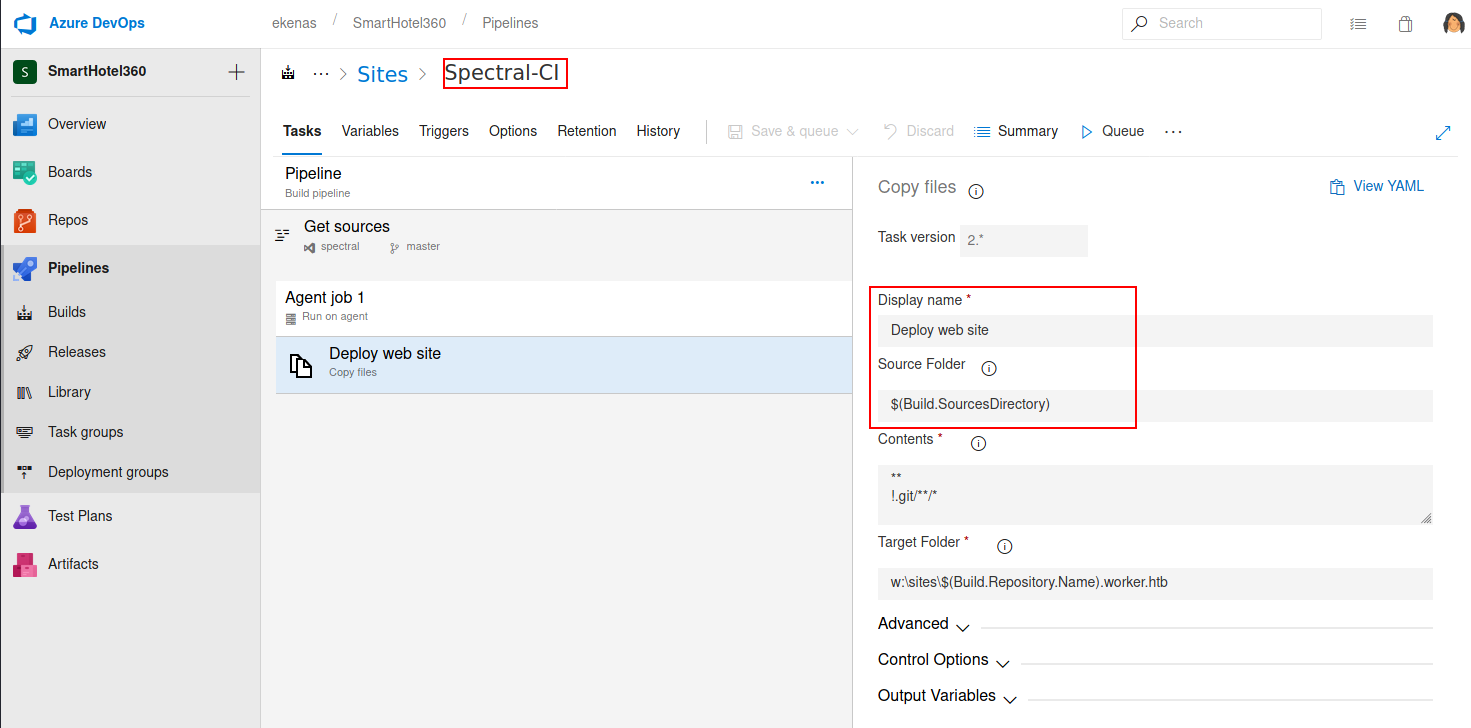The width and height of the screenshot is (1471, 728).
Task: Click the Artifacts package icon
Action: click(25, 564)
